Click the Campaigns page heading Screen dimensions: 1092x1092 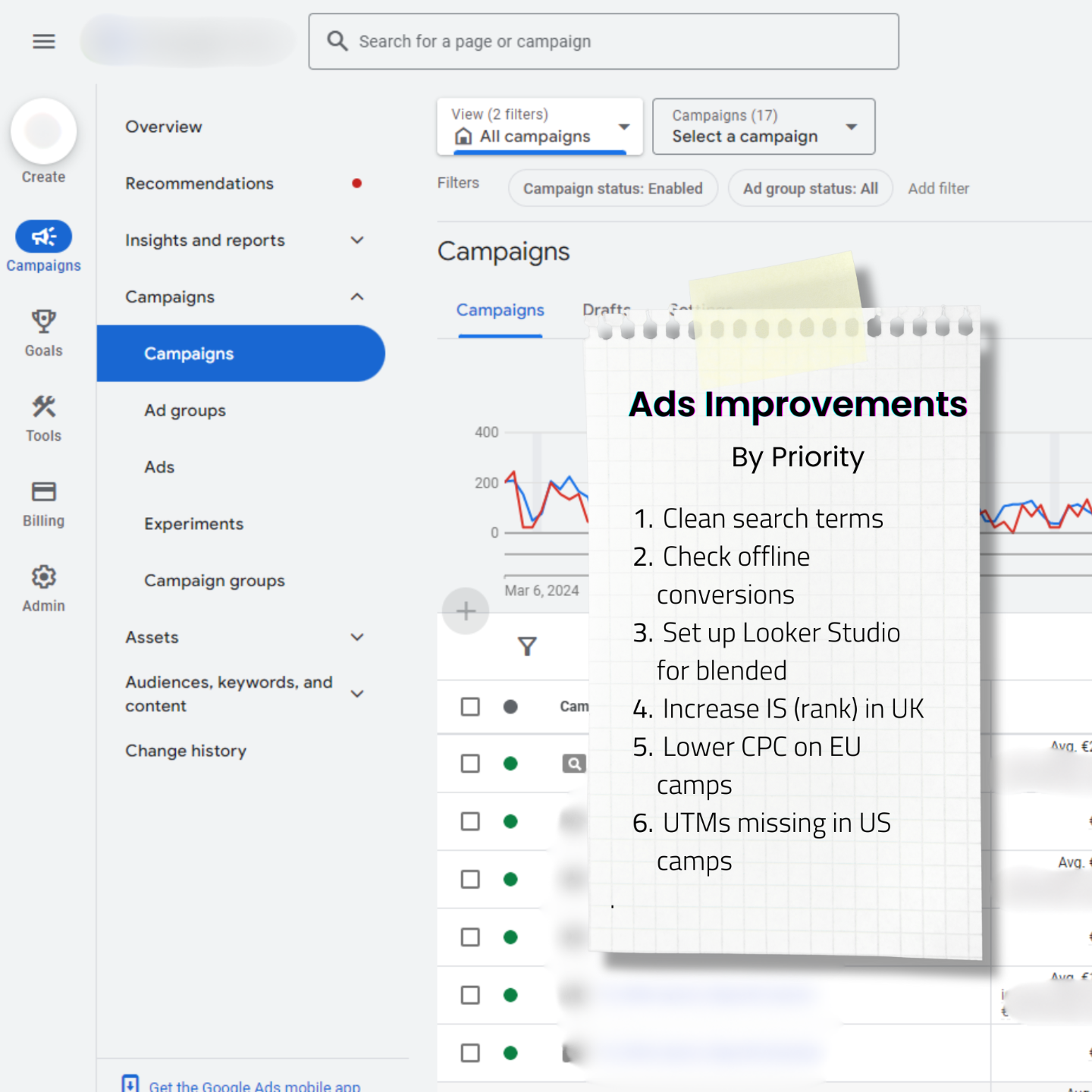504,252
